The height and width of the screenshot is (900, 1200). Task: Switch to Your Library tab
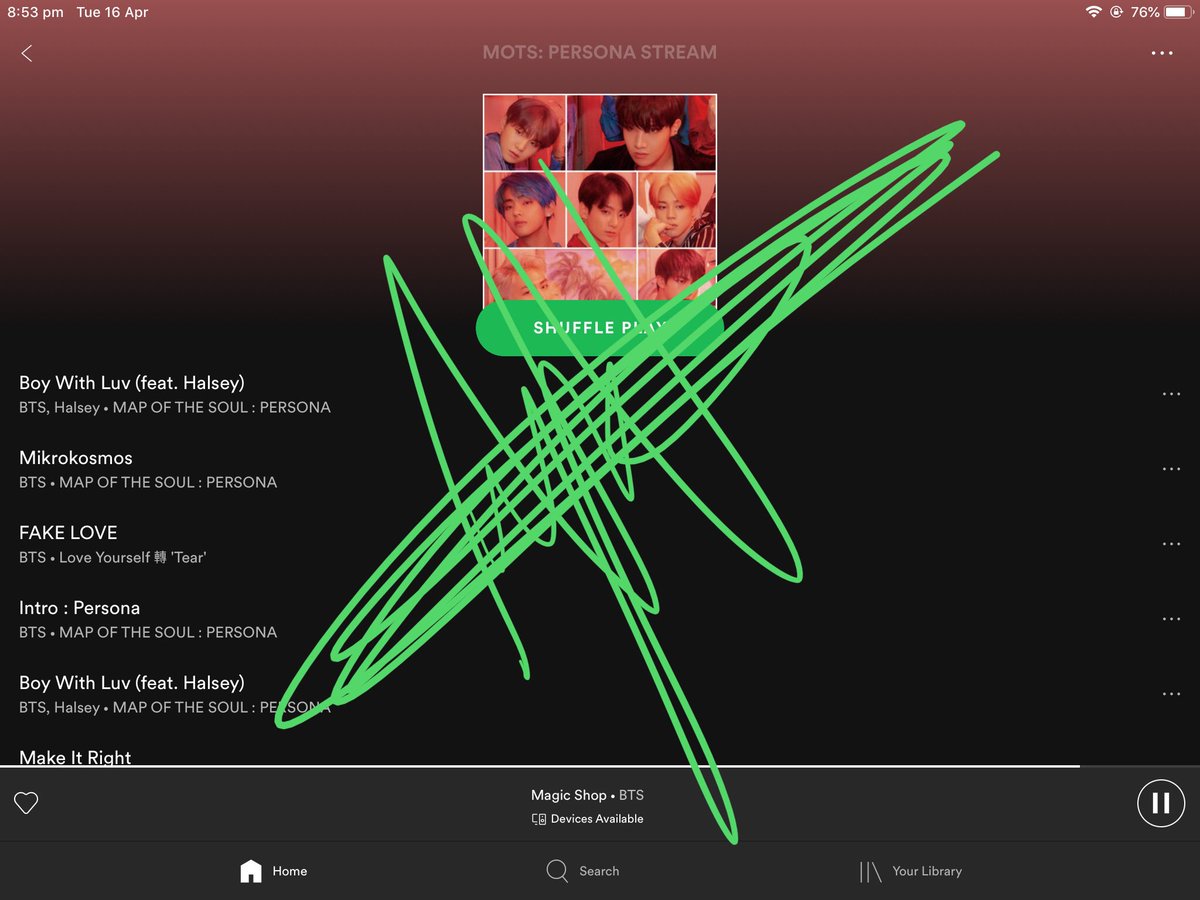click(911, 871)
